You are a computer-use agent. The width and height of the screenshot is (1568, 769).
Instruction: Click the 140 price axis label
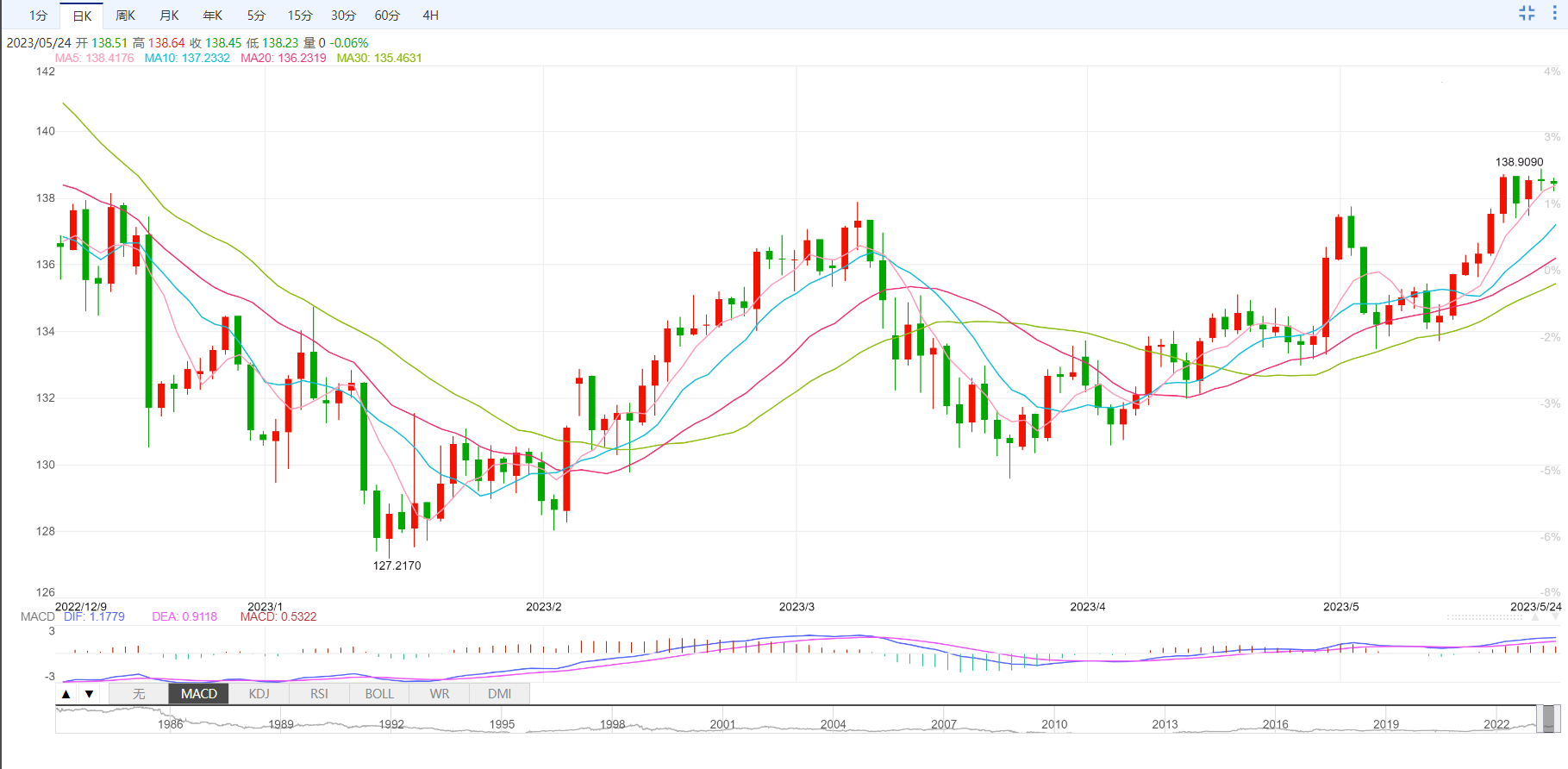[46, 131]
